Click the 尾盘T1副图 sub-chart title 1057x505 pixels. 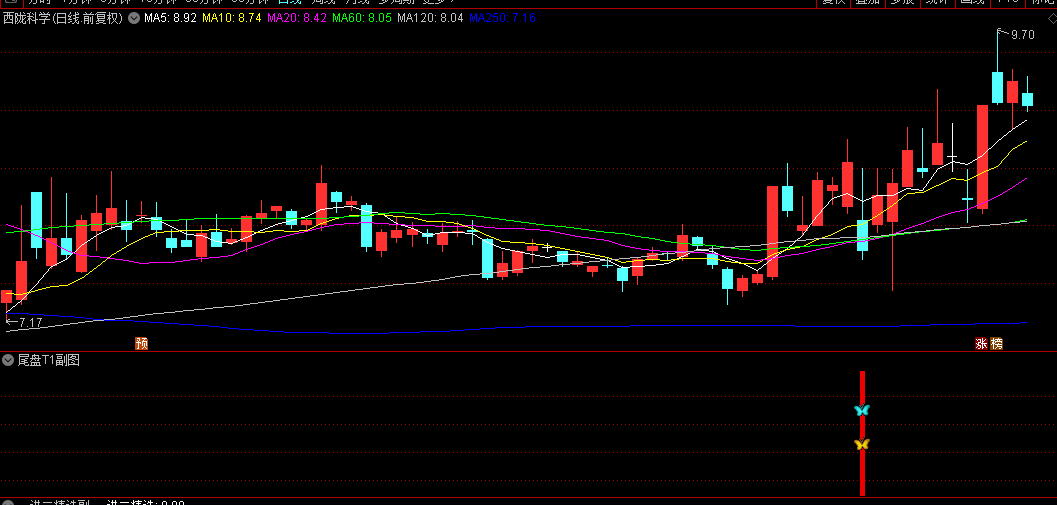49,360
